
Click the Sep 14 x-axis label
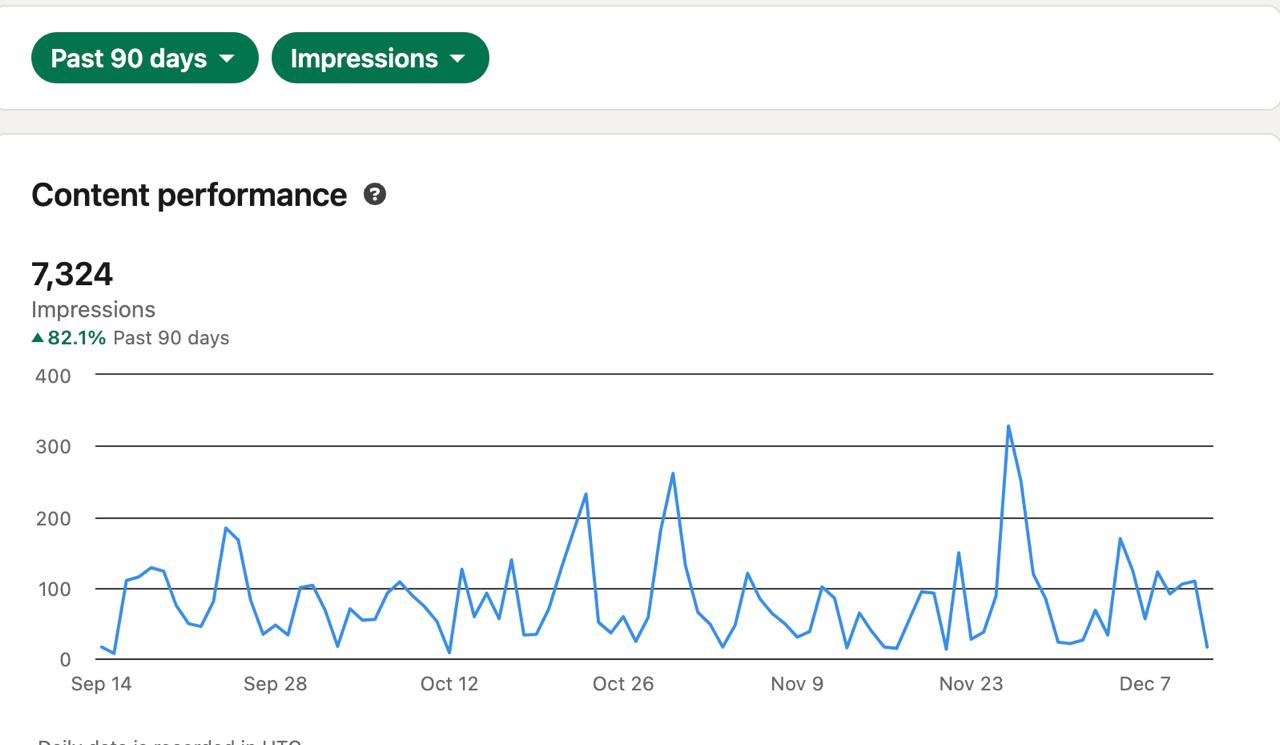[x=101, y=684]
